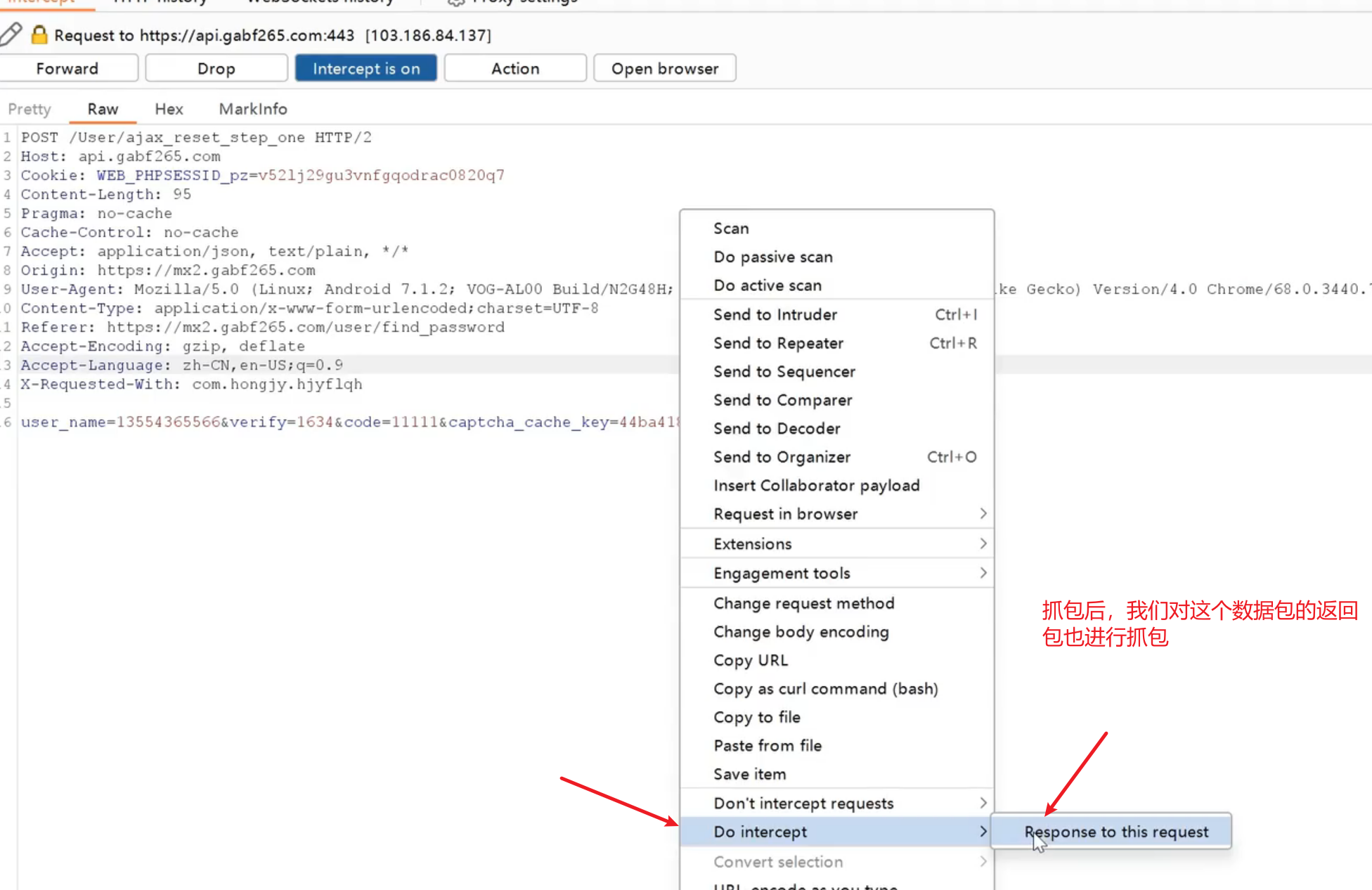Choose Send to Repeater

tap(778, 343)
